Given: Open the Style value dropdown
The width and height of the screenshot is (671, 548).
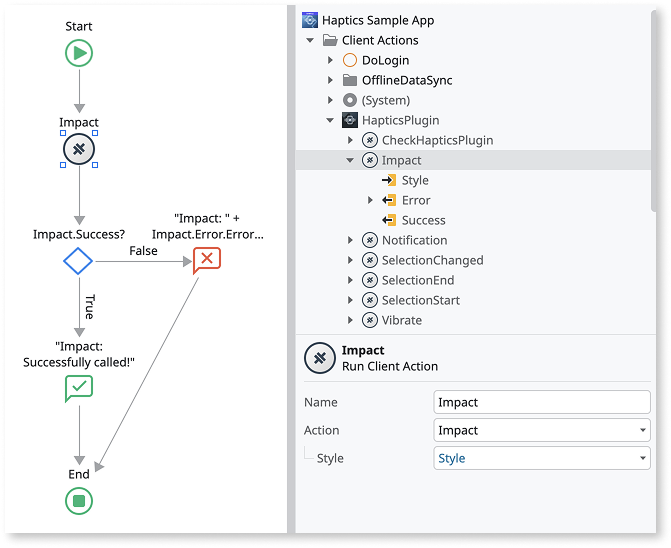Looking at the screenshot, I should click(x=642, y=458).
